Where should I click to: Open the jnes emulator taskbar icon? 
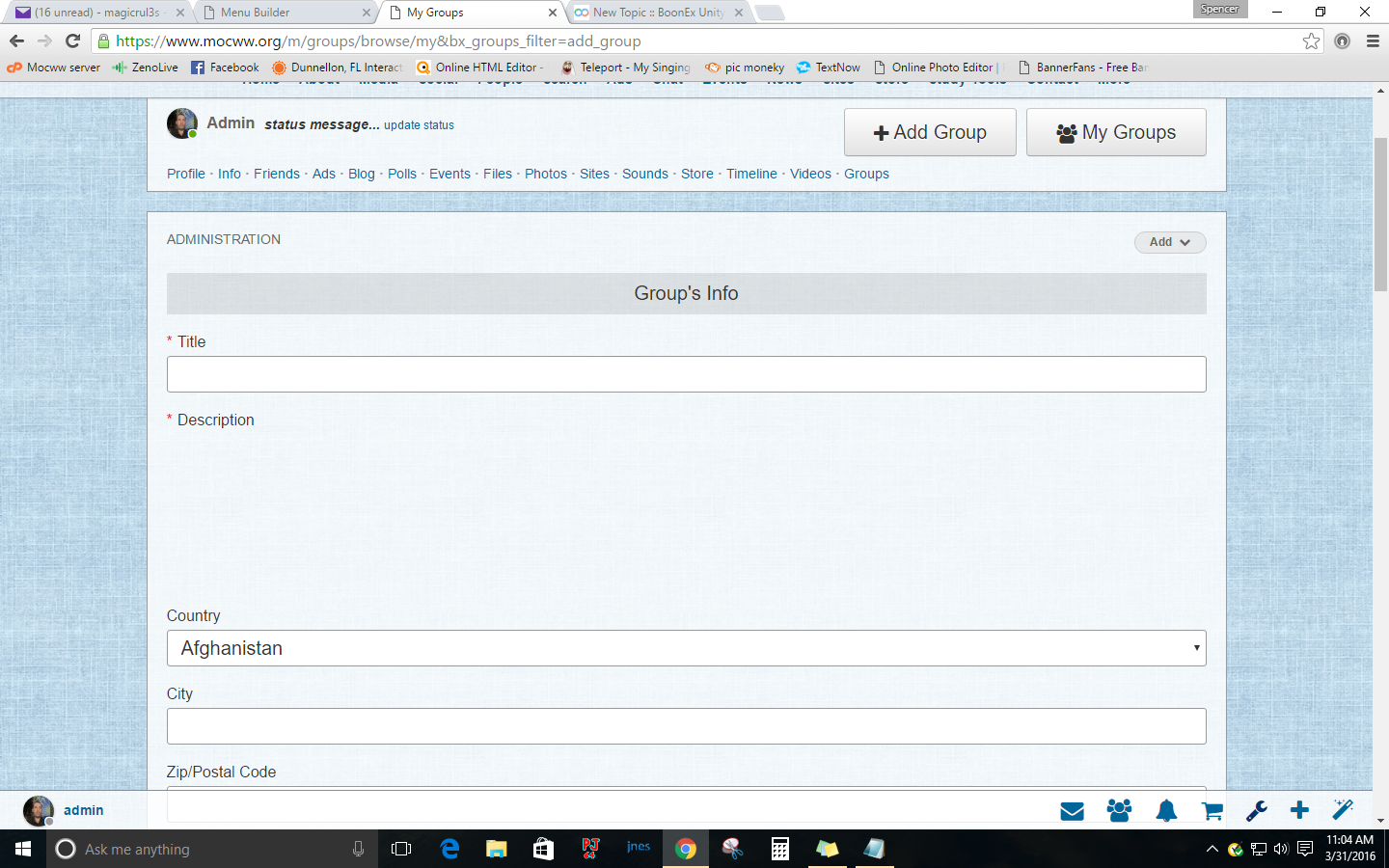(x=638, y=849)
